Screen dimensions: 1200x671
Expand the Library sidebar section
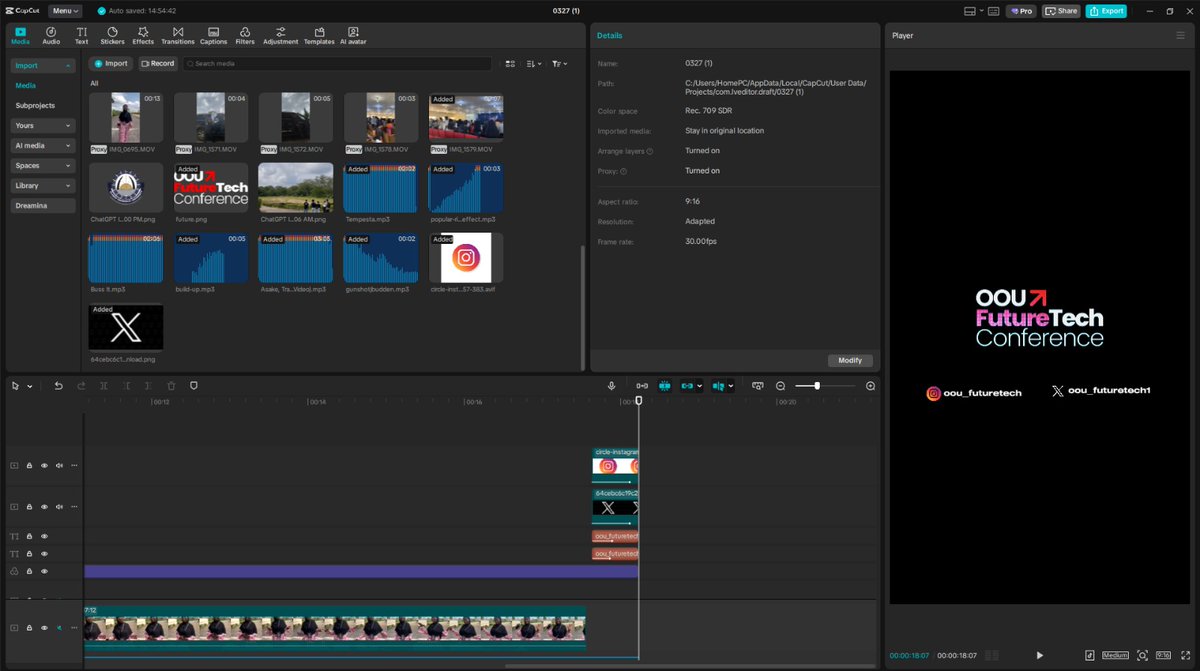pyautogui.click(x=43, y=186)
